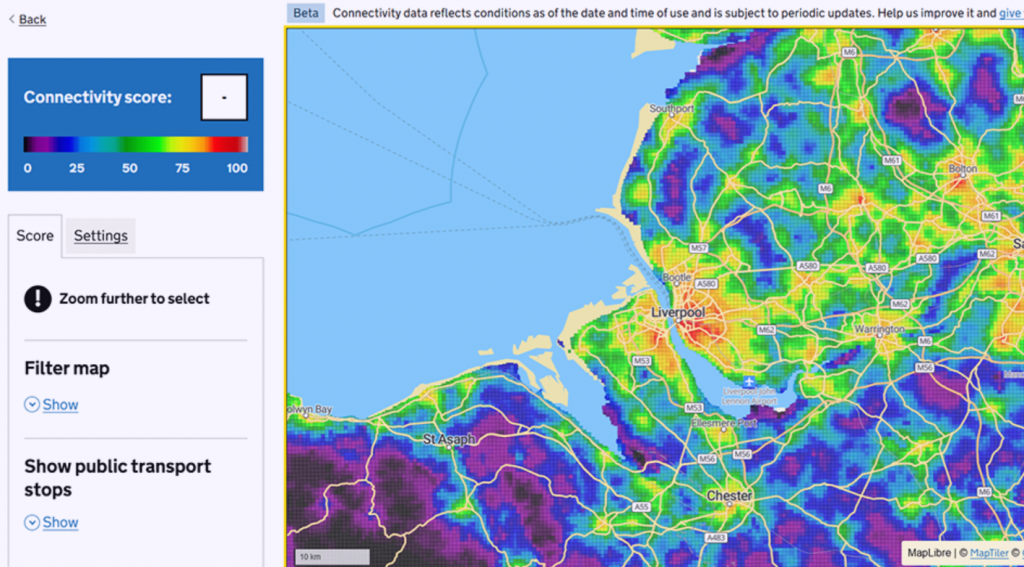This screenshot has height=567, width=1024.
Task: Expand Show public transport stops section
Action: [60, 522]
